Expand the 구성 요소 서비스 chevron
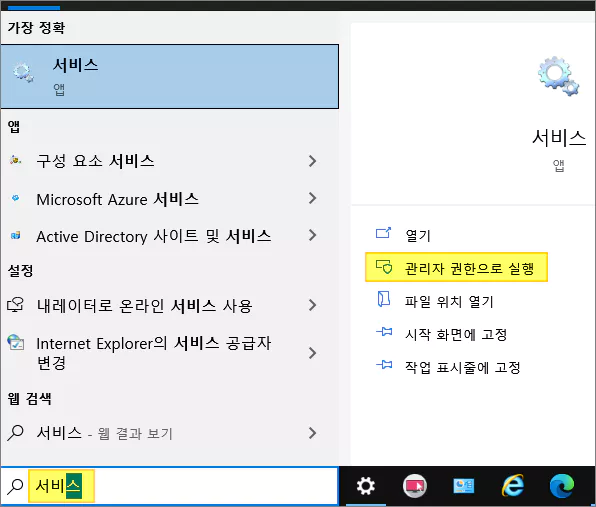Image resolution: width=596 pixels, height=507 pixels. (312, 161)
